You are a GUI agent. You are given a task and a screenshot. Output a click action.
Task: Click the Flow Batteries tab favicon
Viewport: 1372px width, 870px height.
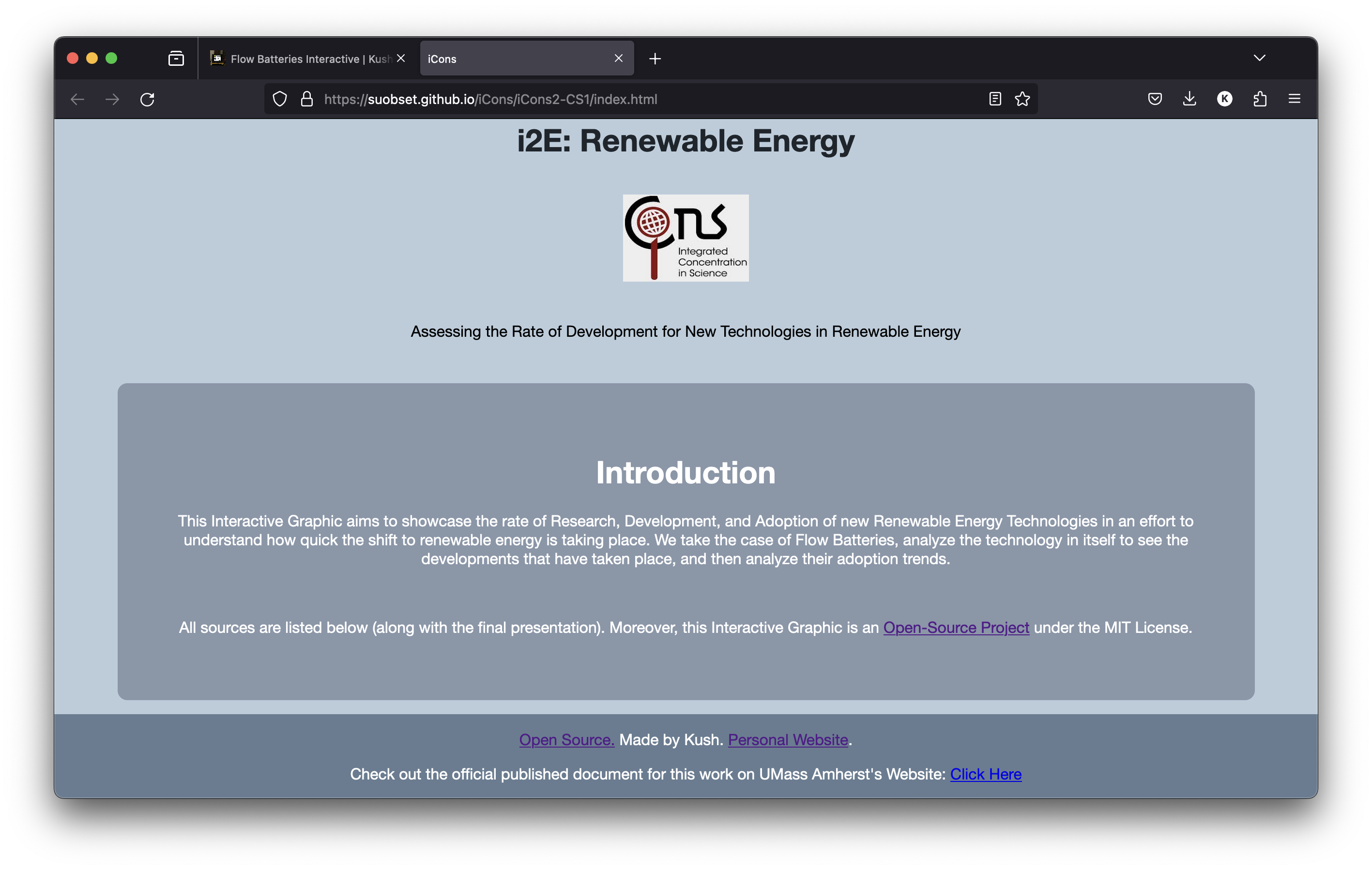(x=217, y=58)
